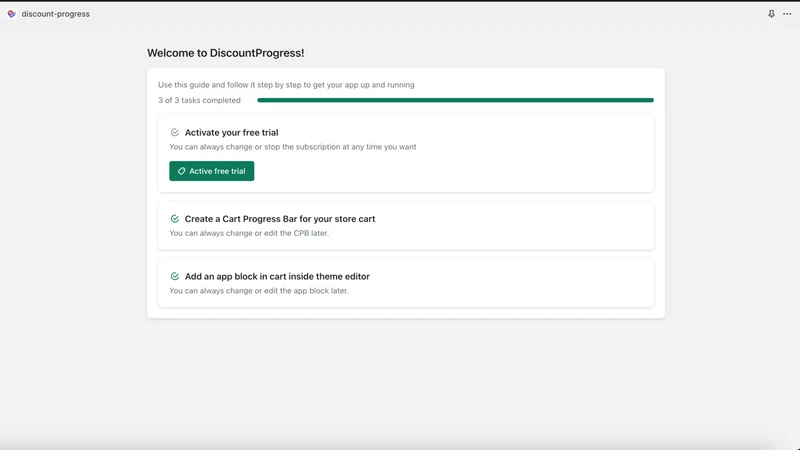
Task: Click 'You can always change or edit the CPB later' text
Action: click(x=249, y=233)
